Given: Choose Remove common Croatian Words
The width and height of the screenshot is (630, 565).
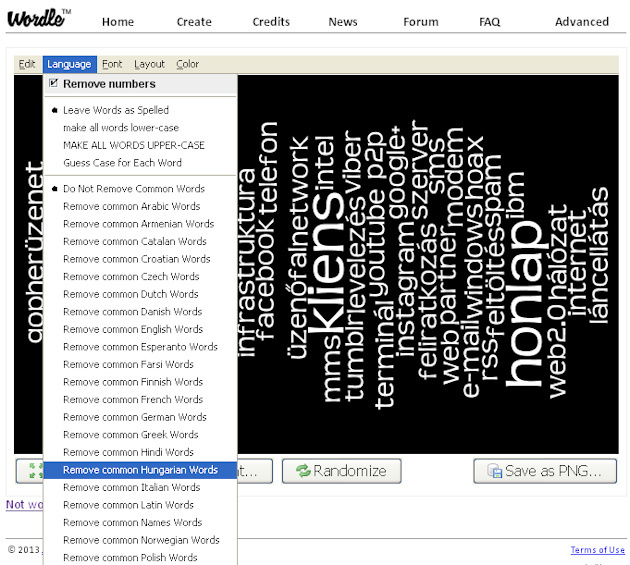Looking at the screenshot, I should [140, 259].
